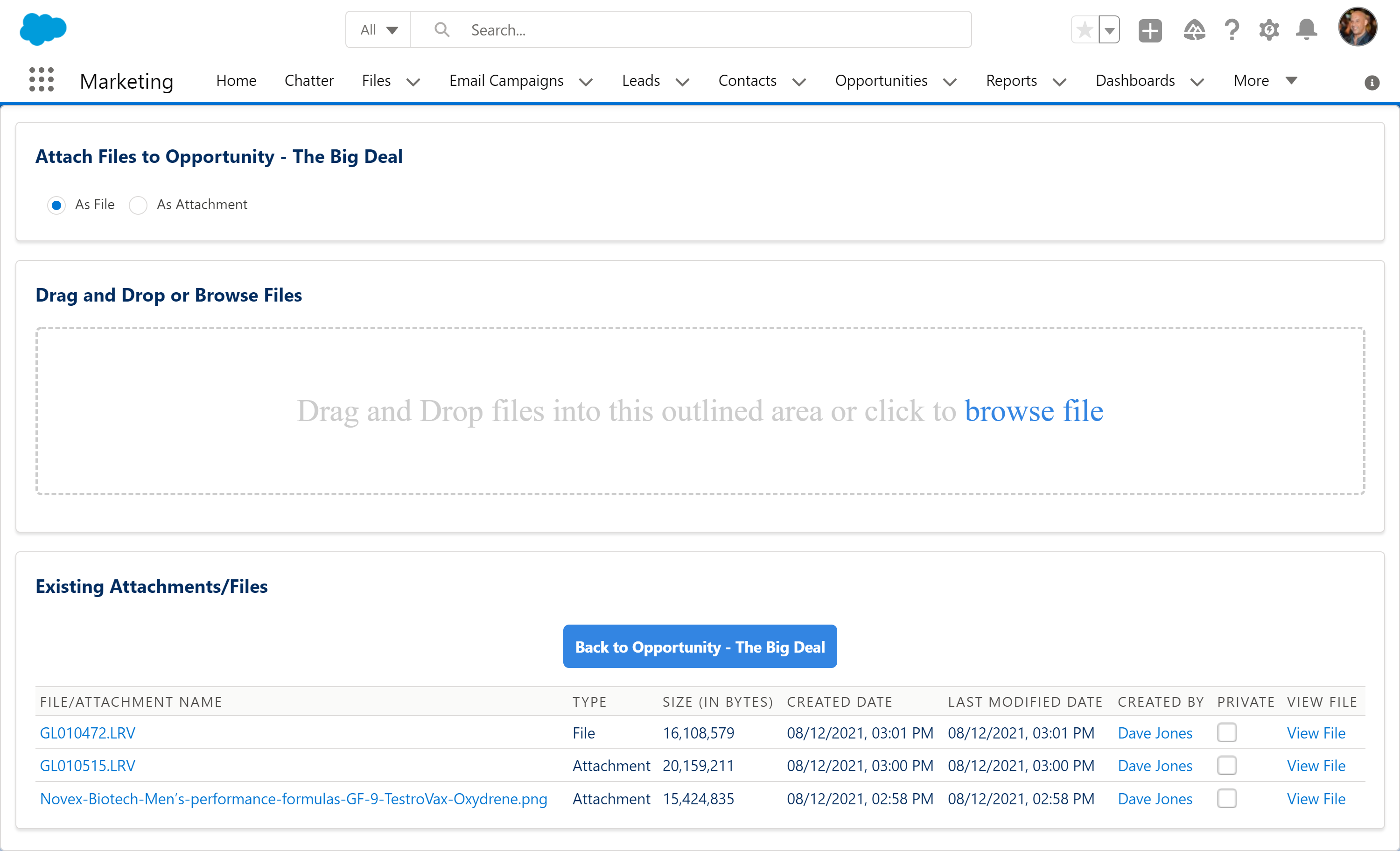Click the browse file link
This screenshot has width=1400, height=851.
coord(1034,410)
